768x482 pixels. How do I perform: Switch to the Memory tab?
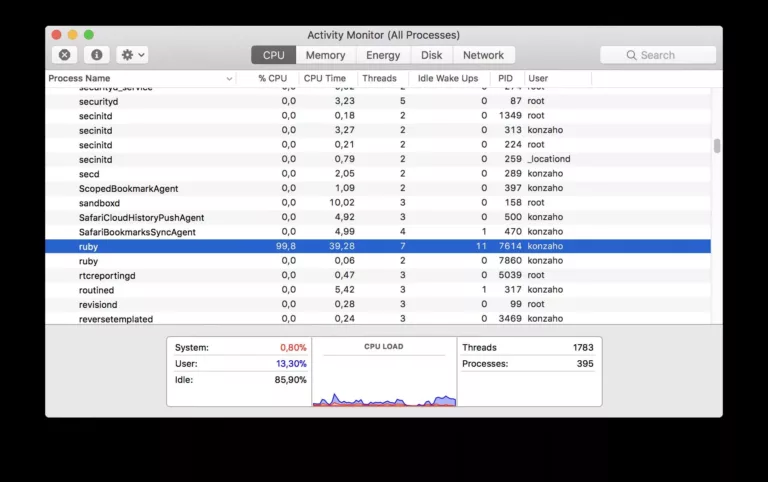tap(325, 55)
